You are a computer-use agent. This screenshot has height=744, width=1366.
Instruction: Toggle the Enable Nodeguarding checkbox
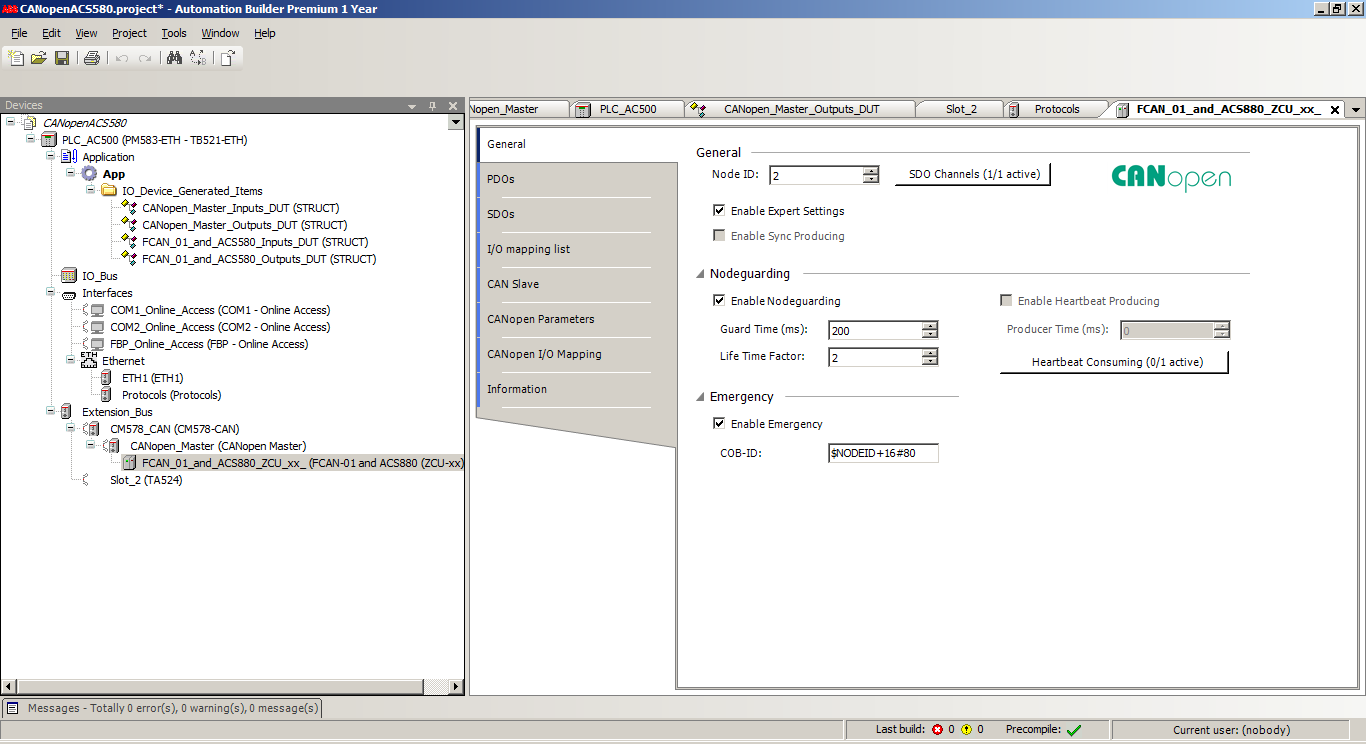coord(719,301)
